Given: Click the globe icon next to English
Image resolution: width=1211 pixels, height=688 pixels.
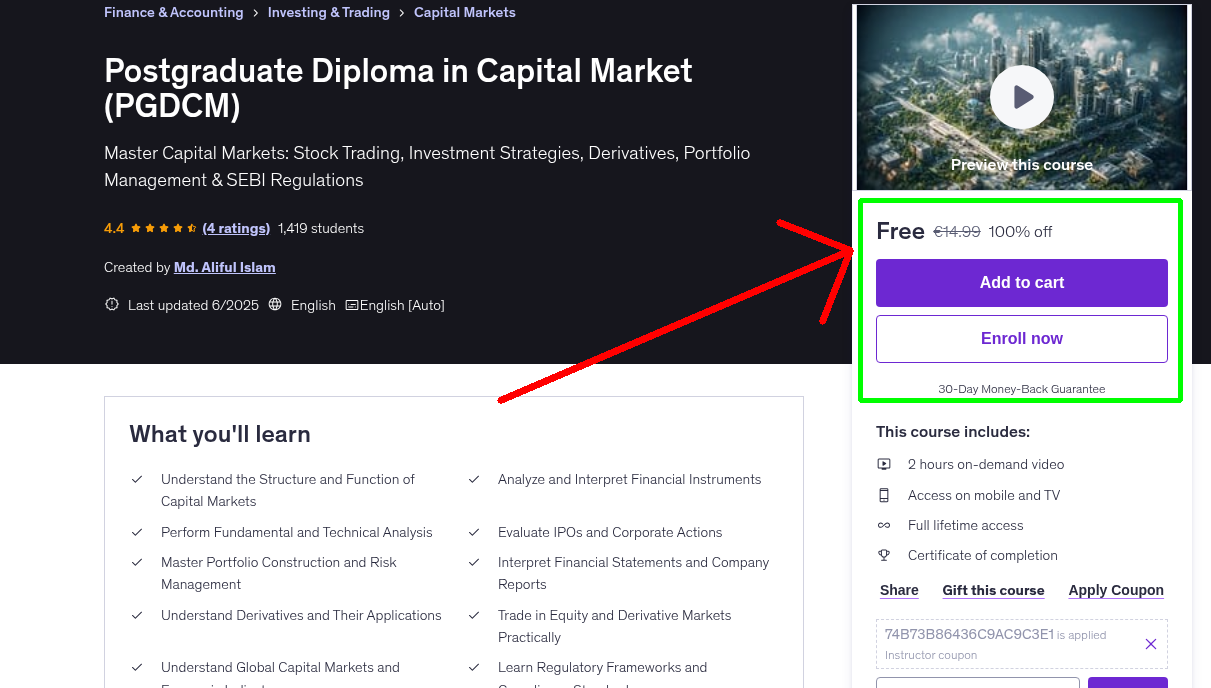Looking at the screenshot, I should point(275,304).
